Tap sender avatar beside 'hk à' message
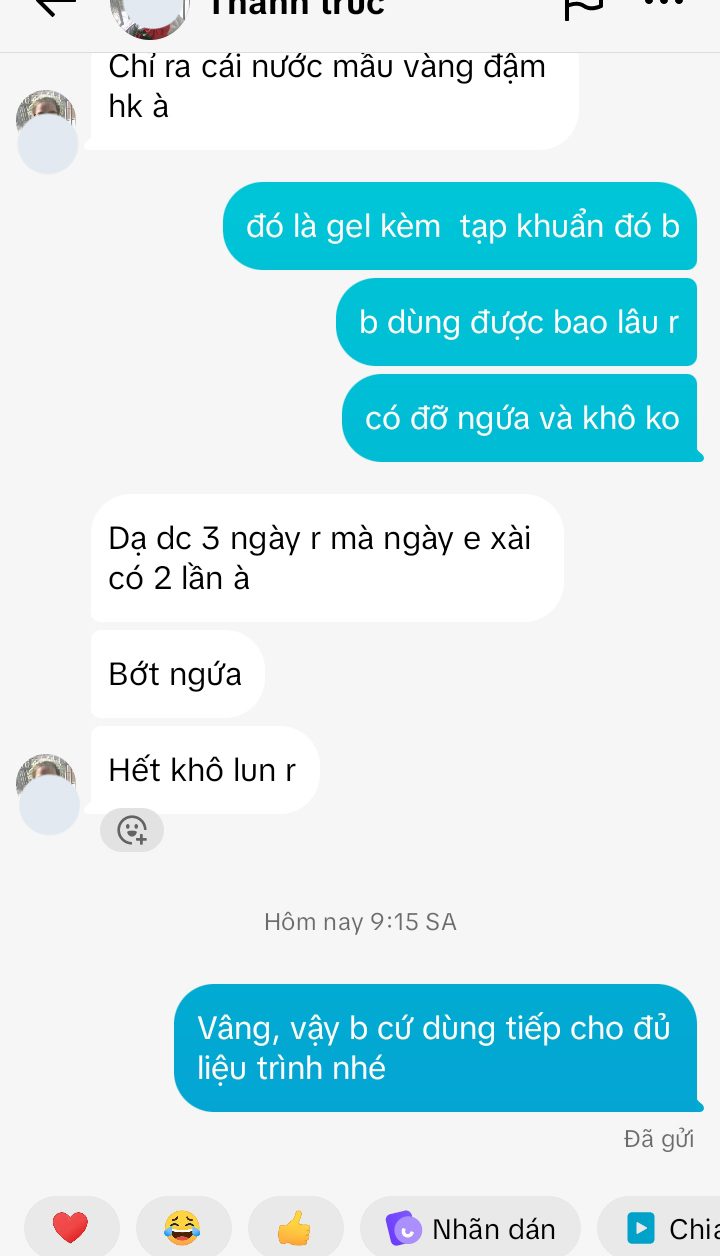 point(47,132)
